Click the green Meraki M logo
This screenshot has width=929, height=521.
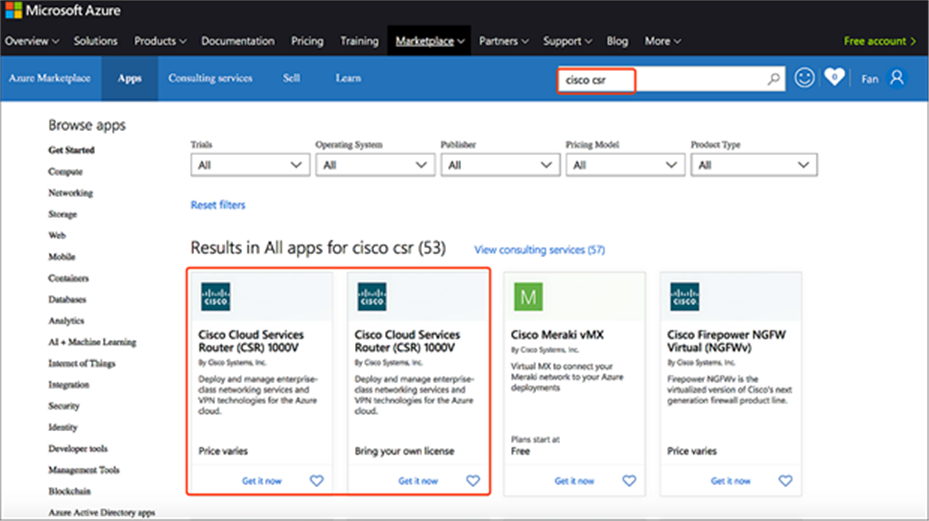click(x=528, y=296)
